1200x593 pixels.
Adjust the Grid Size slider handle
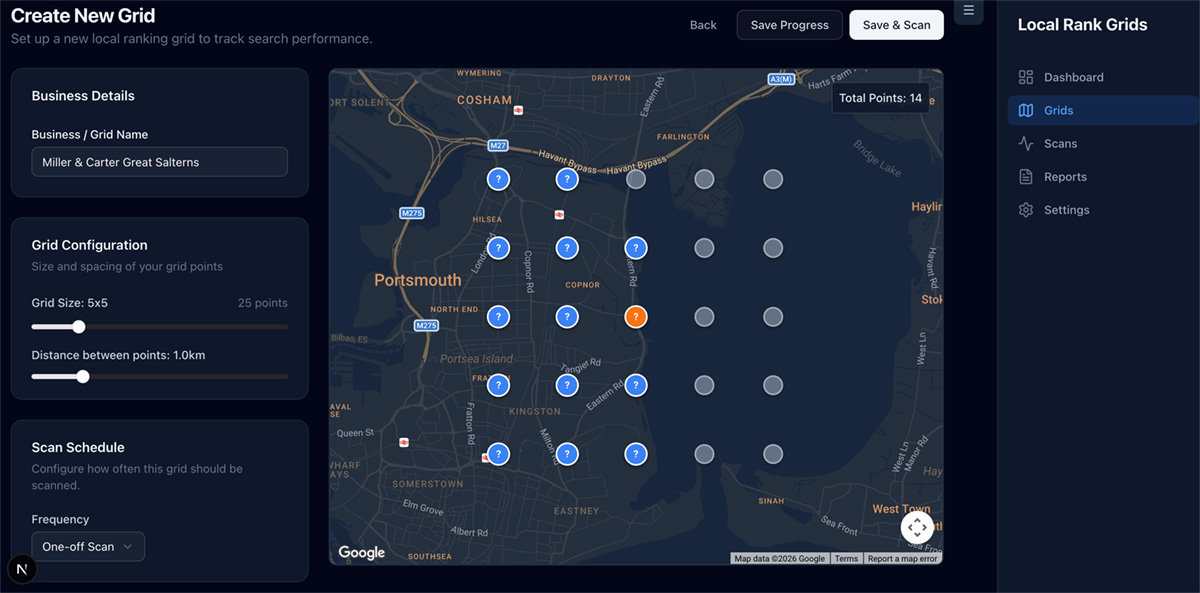coord(79,326)
